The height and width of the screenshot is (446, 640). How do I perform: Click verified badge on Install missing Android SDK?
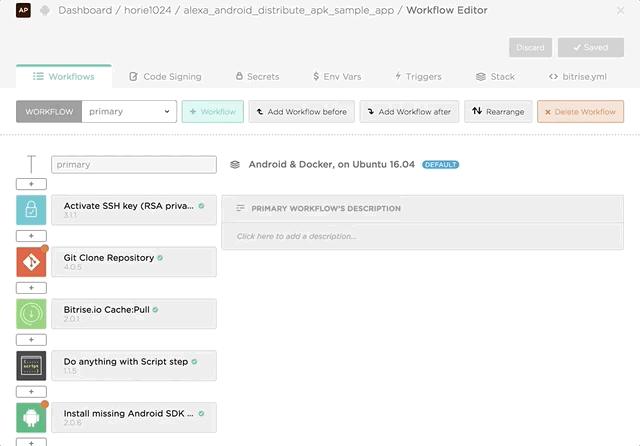tap(201, 413)
